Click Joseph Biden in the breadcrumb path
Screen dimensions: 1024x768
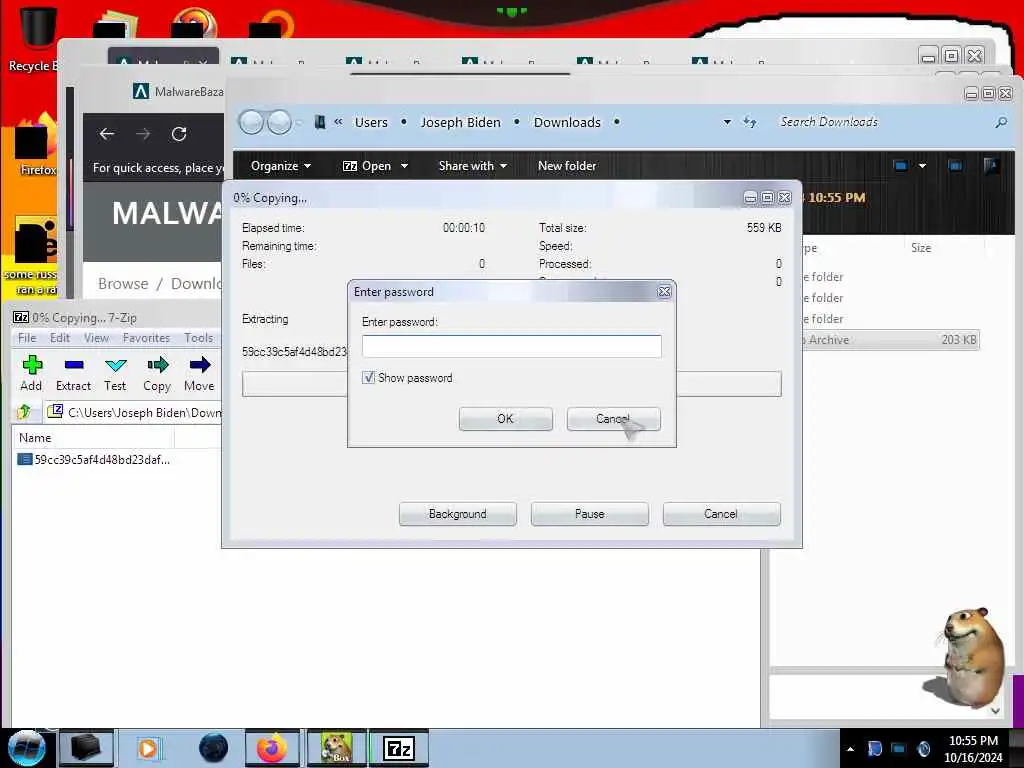point(460,122)
